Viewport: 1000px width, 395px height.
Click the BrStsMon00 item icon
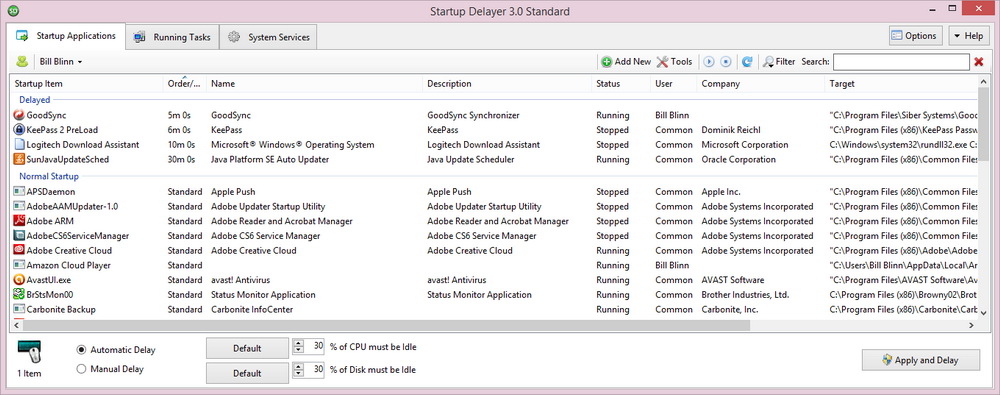[19, 295]
